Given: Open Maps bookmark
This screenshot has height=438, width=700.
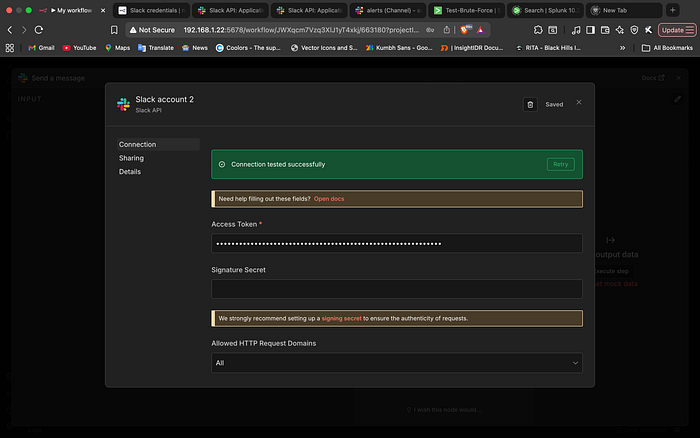Looking at the screenshot, I should pos(117,48).
